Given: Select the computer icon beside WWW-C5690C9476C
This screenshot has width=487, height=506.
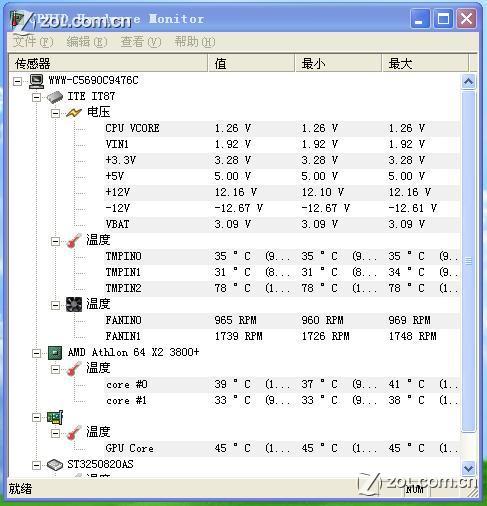Looking at the screenshot, I should (x=36, y=81).
